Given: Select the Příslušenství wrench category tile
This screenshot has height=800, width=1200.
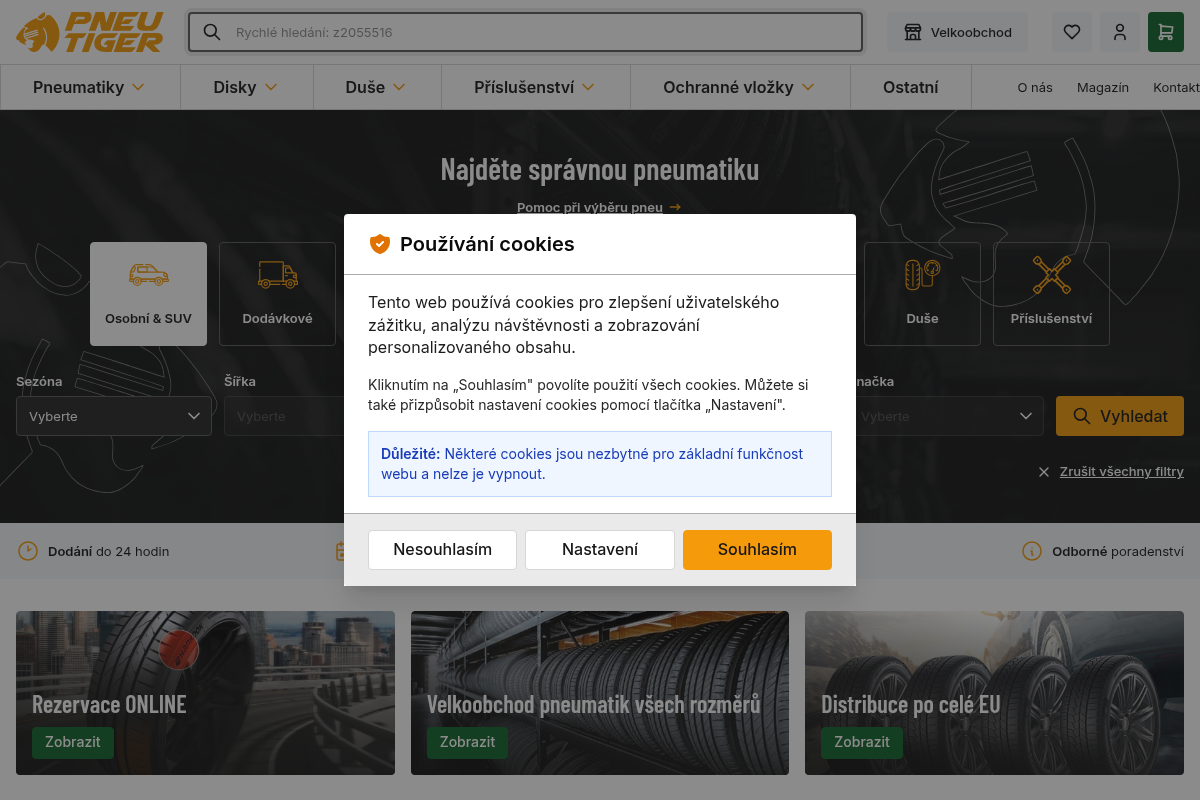Looking at the screenshot, I should [1052, 294].
